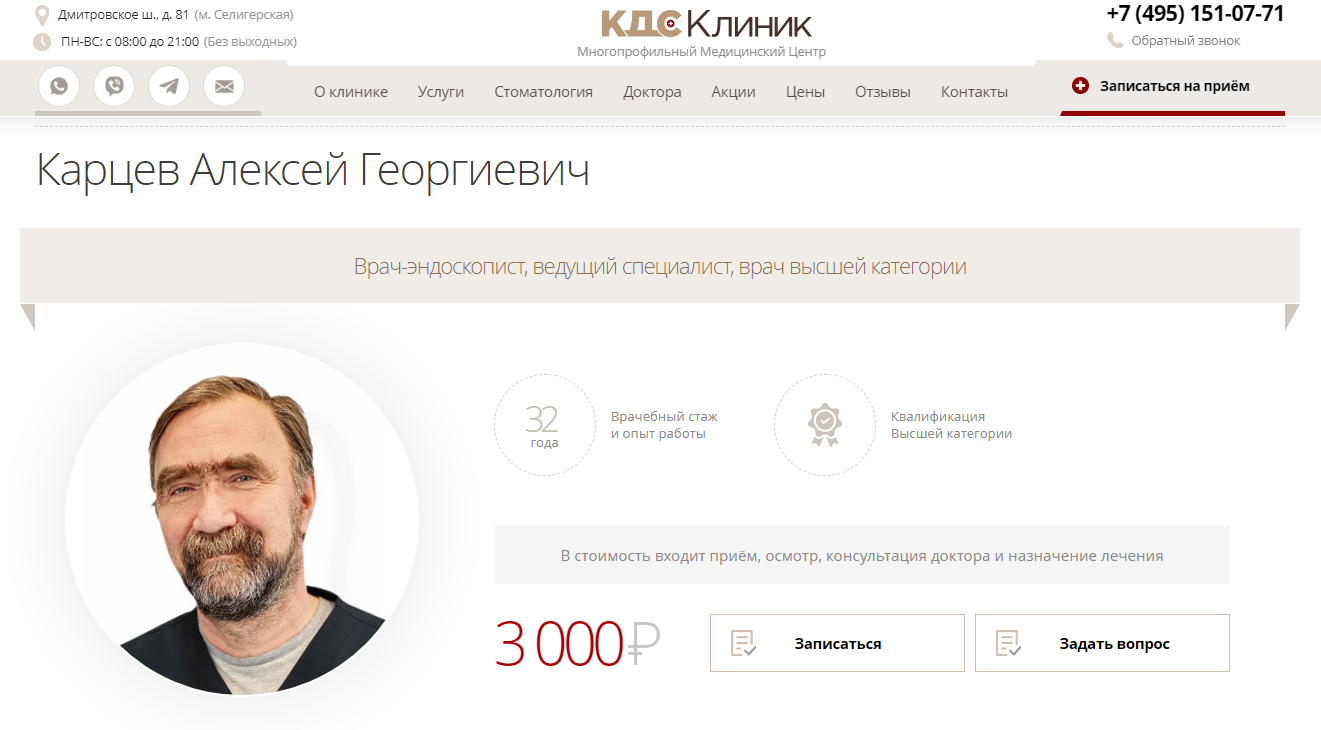Click the email envelope icon
1321x730 pixels.
[x=224, y=86]
